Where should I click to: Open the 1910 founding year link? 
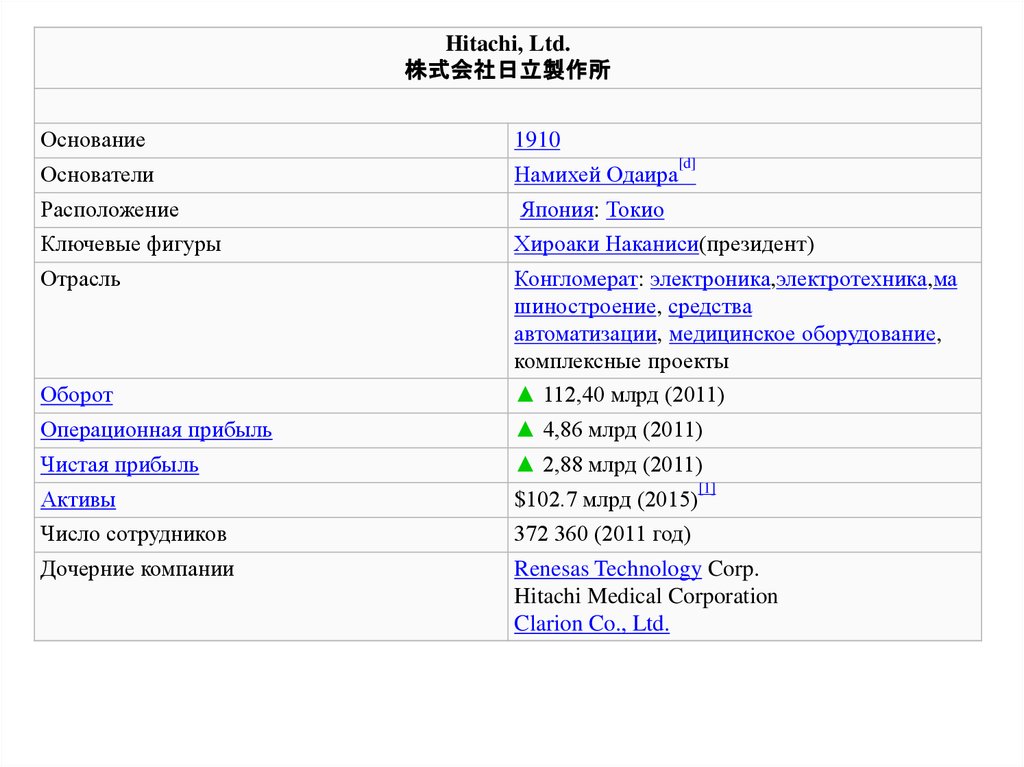point(537,140)
